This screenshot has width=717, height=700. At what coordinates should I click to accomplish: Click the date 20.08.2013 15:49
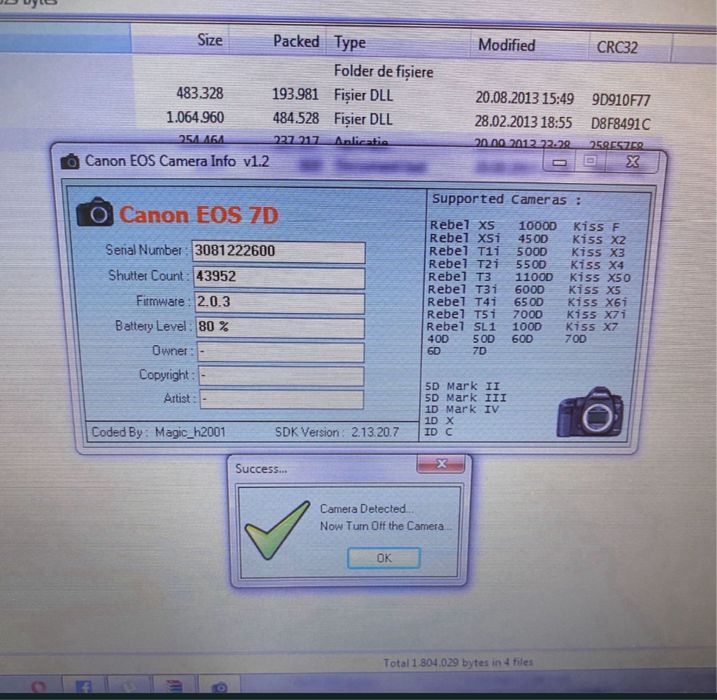pos(524,97)
